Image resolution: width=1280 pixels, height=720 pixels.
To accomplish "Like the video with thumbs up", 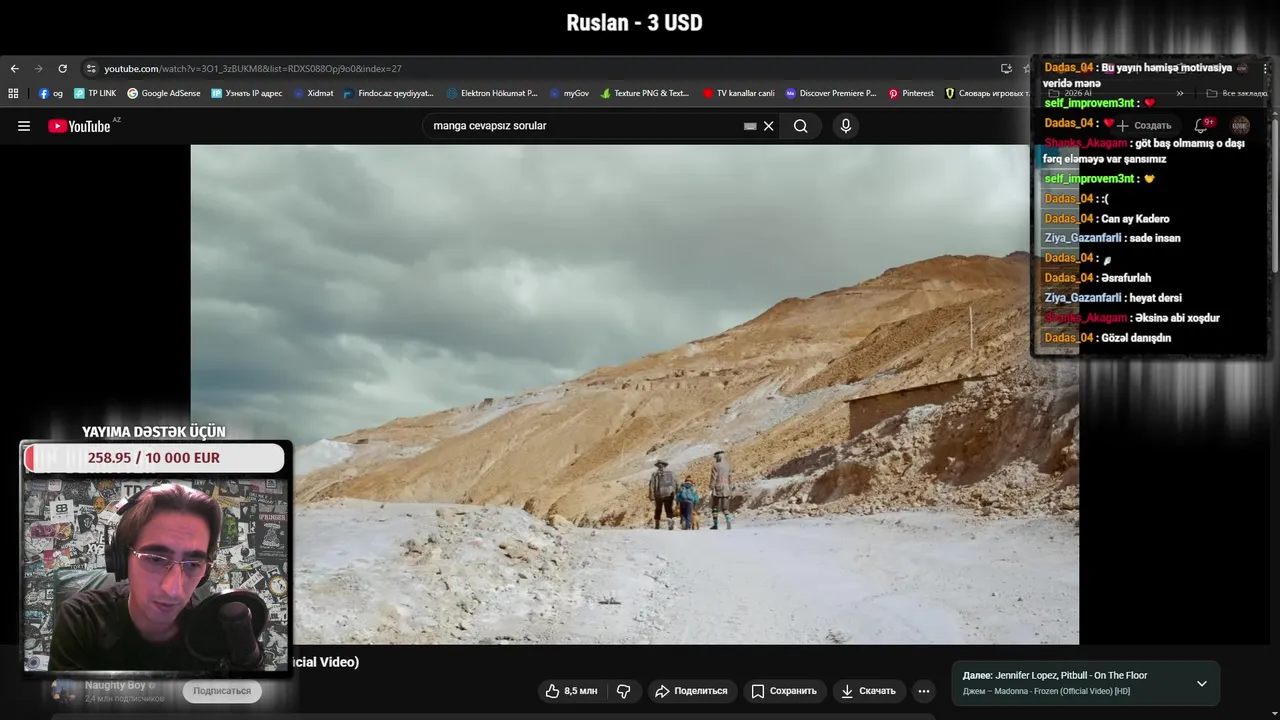I will 570,691.
